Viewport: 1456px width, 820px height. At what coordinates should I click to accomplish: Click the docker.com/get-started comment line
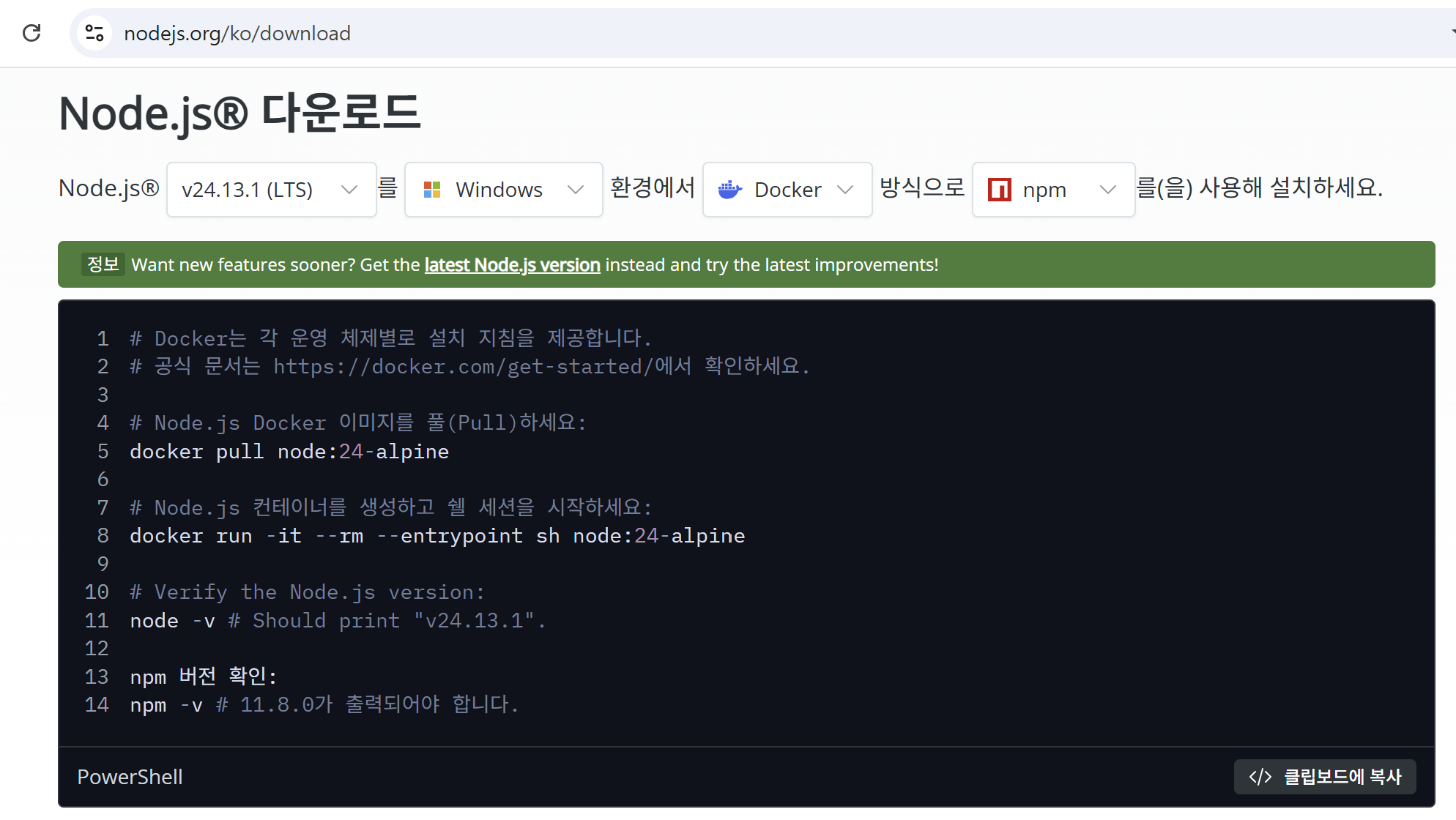(469, 367)
